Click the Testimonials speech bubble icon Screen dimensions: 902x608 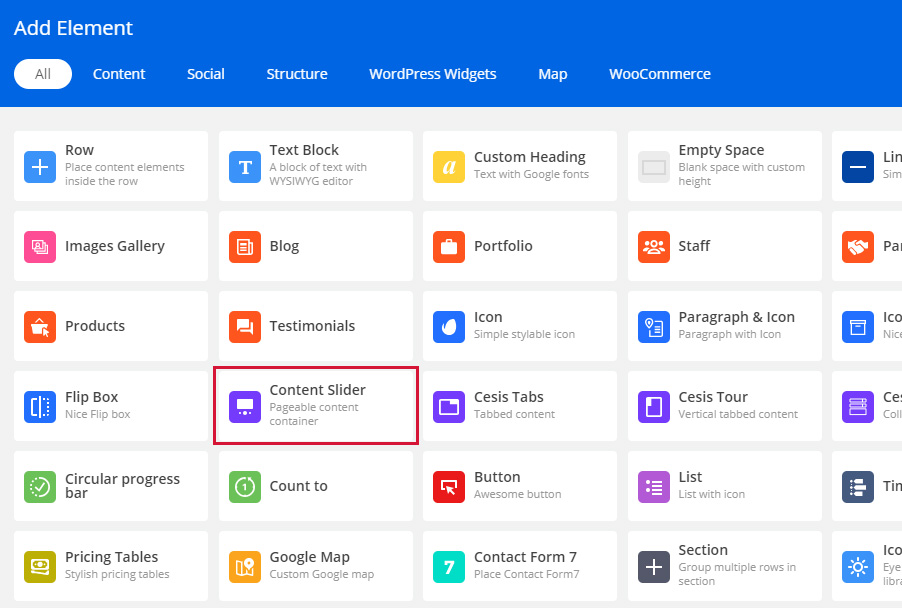click(245, 326)
